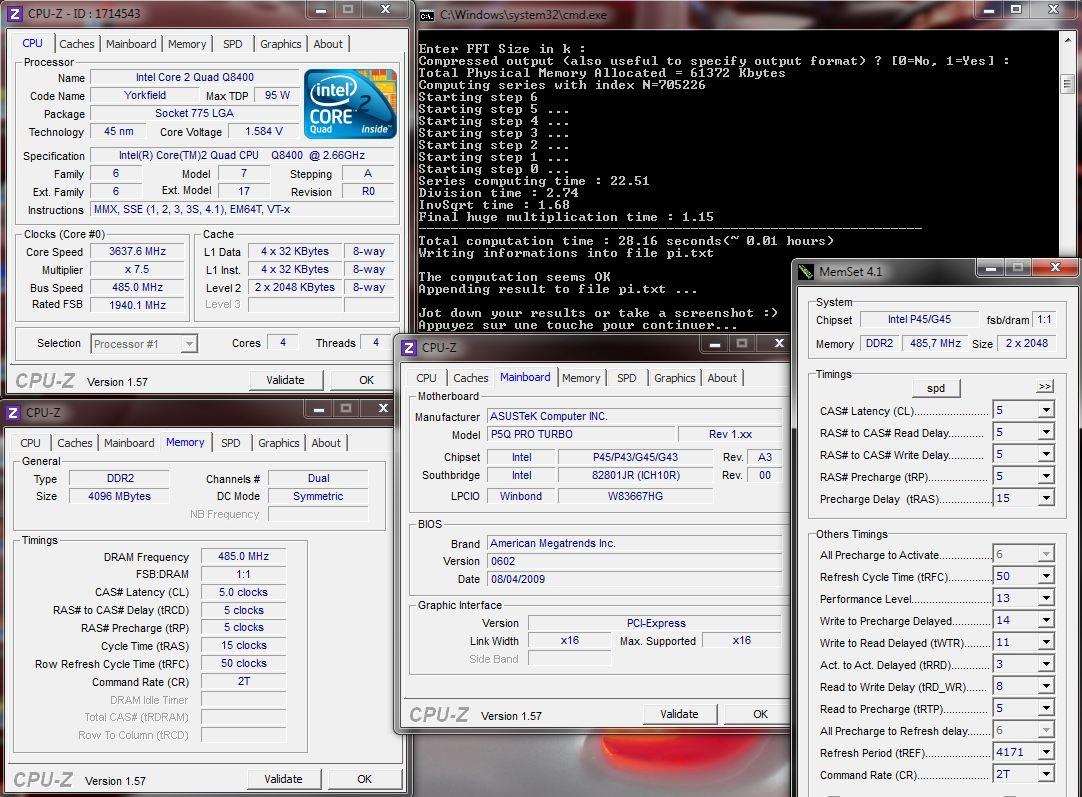Image resolution: width=1082 pixels, height=797 pixels.
Task: Click the Channels # value Dual
Action: [318, 478]
